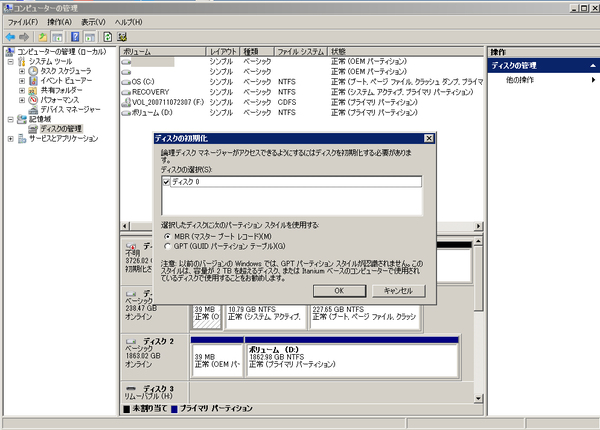Click the horizontal scrollbar left arrow
The height and width of the screenshot is (430, 600).
tap(125, 226)
